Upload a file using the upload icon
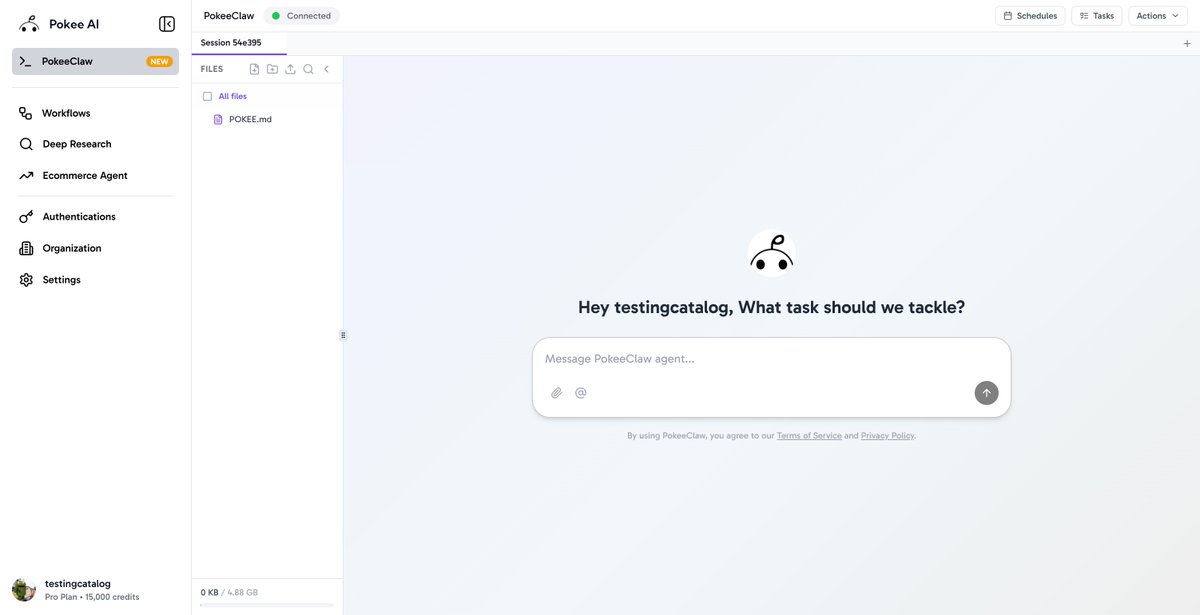 pos(290,69)
